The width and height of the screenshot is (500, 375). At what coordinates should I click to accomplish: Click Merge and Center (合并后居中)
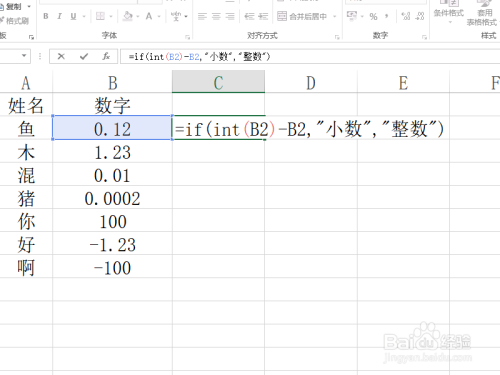pyautogui.click(x=302, y=16)
